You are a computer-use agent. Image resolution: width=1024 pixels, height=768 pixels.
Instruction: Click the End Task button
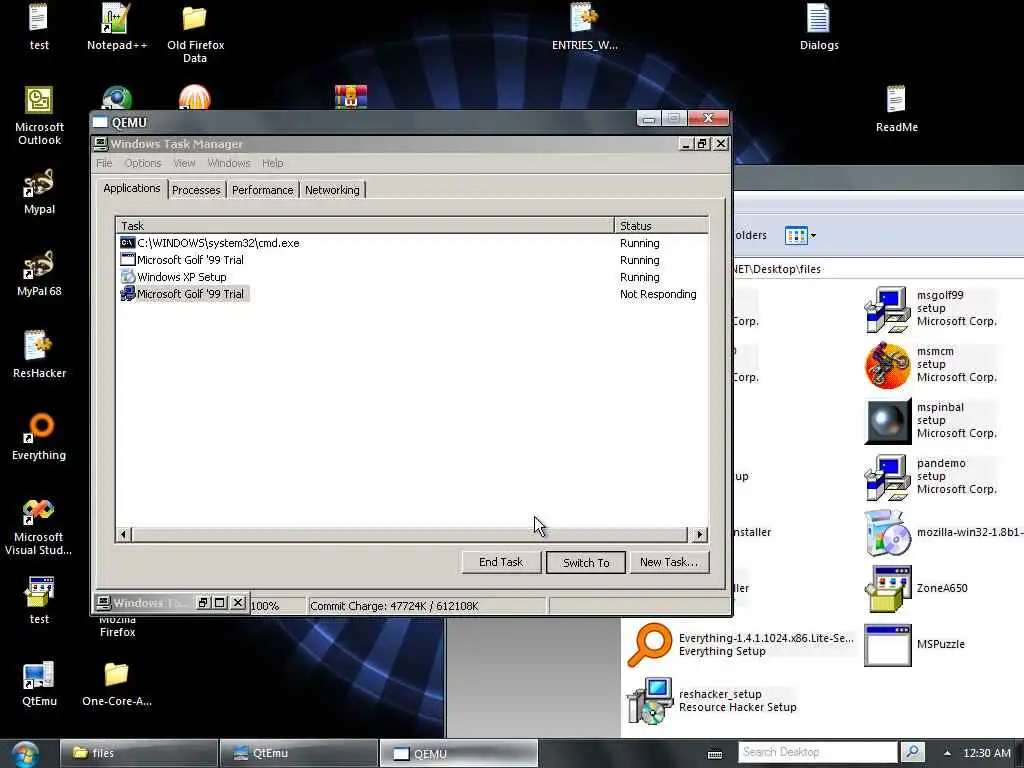pos(501,562)
